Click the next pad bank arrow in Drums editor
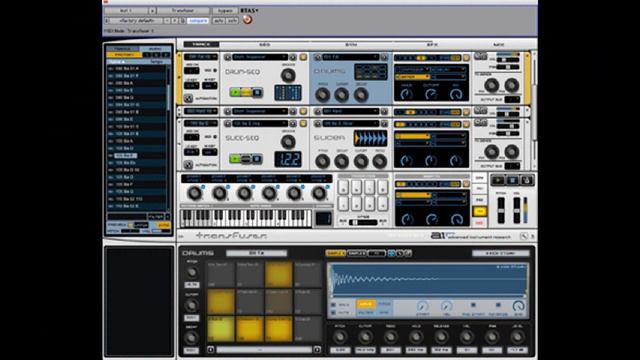The image size is (640, 360). click(x=317, y=349)
